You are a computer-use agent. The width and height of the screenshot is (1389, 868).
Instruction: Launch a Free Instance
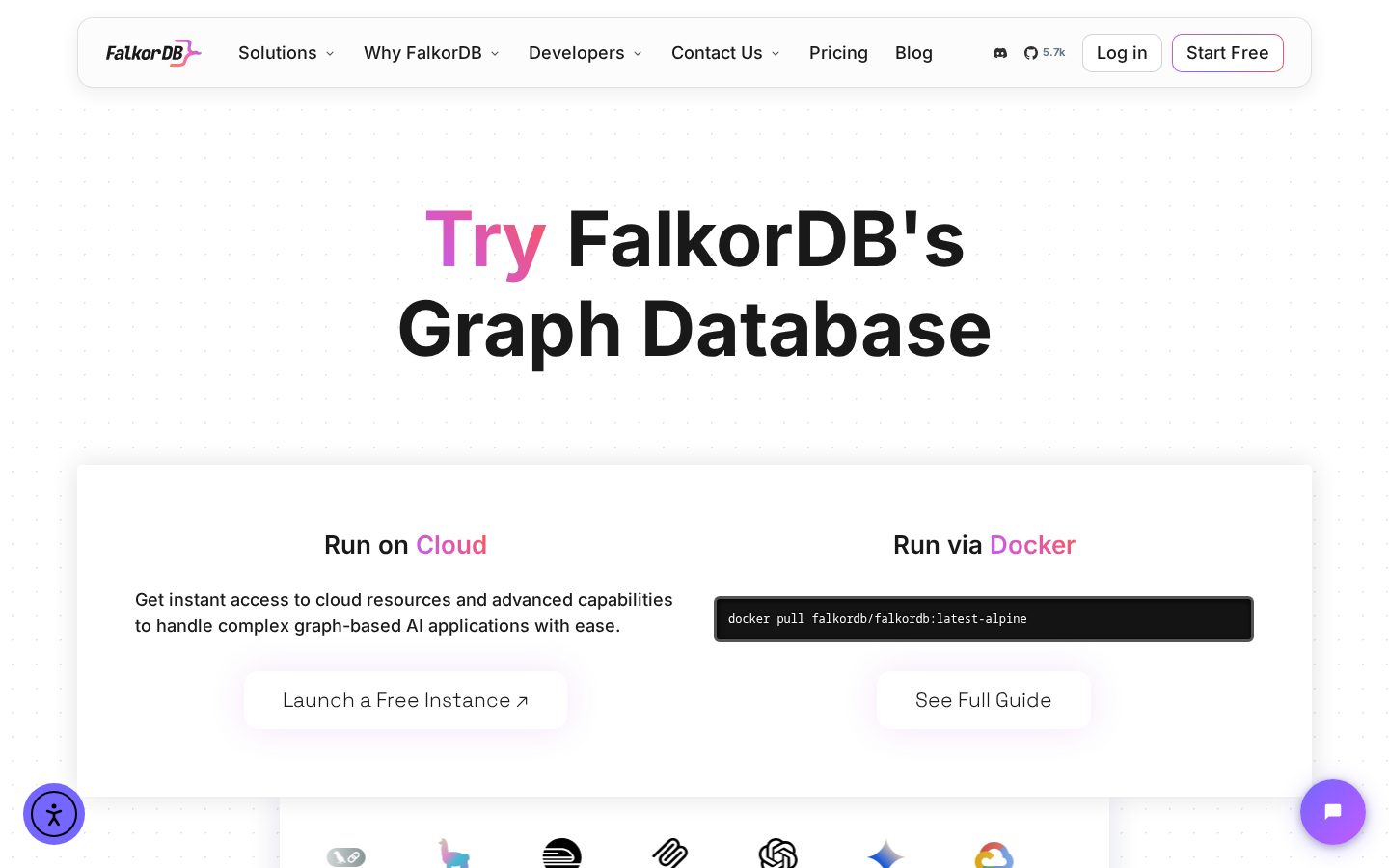click(405, 700)
